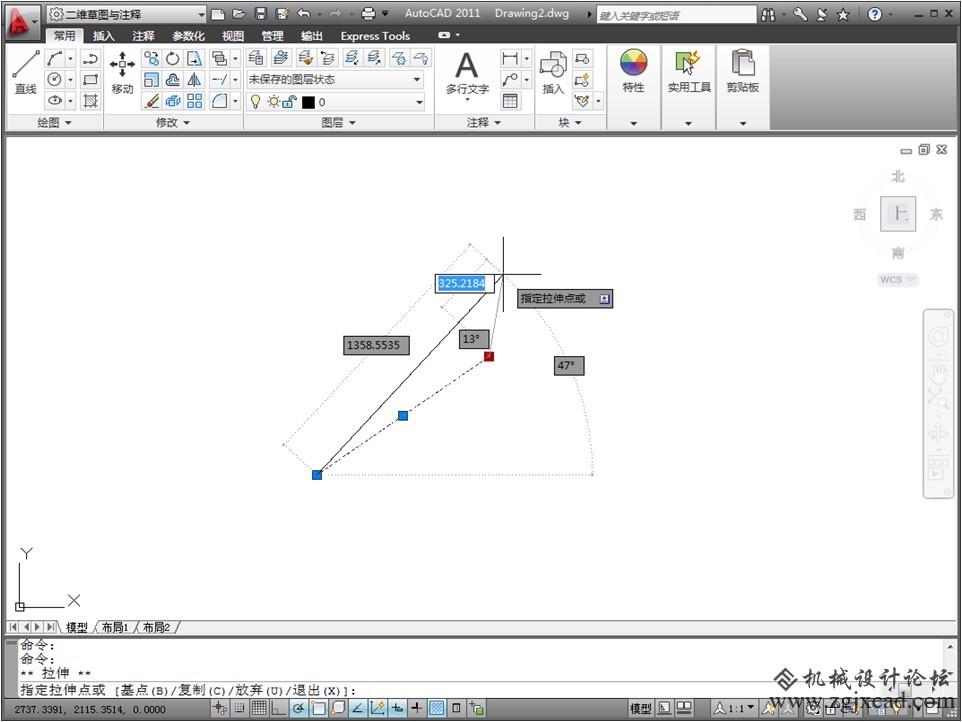Toggle Quick Properties in status bar

click(456, 708)
